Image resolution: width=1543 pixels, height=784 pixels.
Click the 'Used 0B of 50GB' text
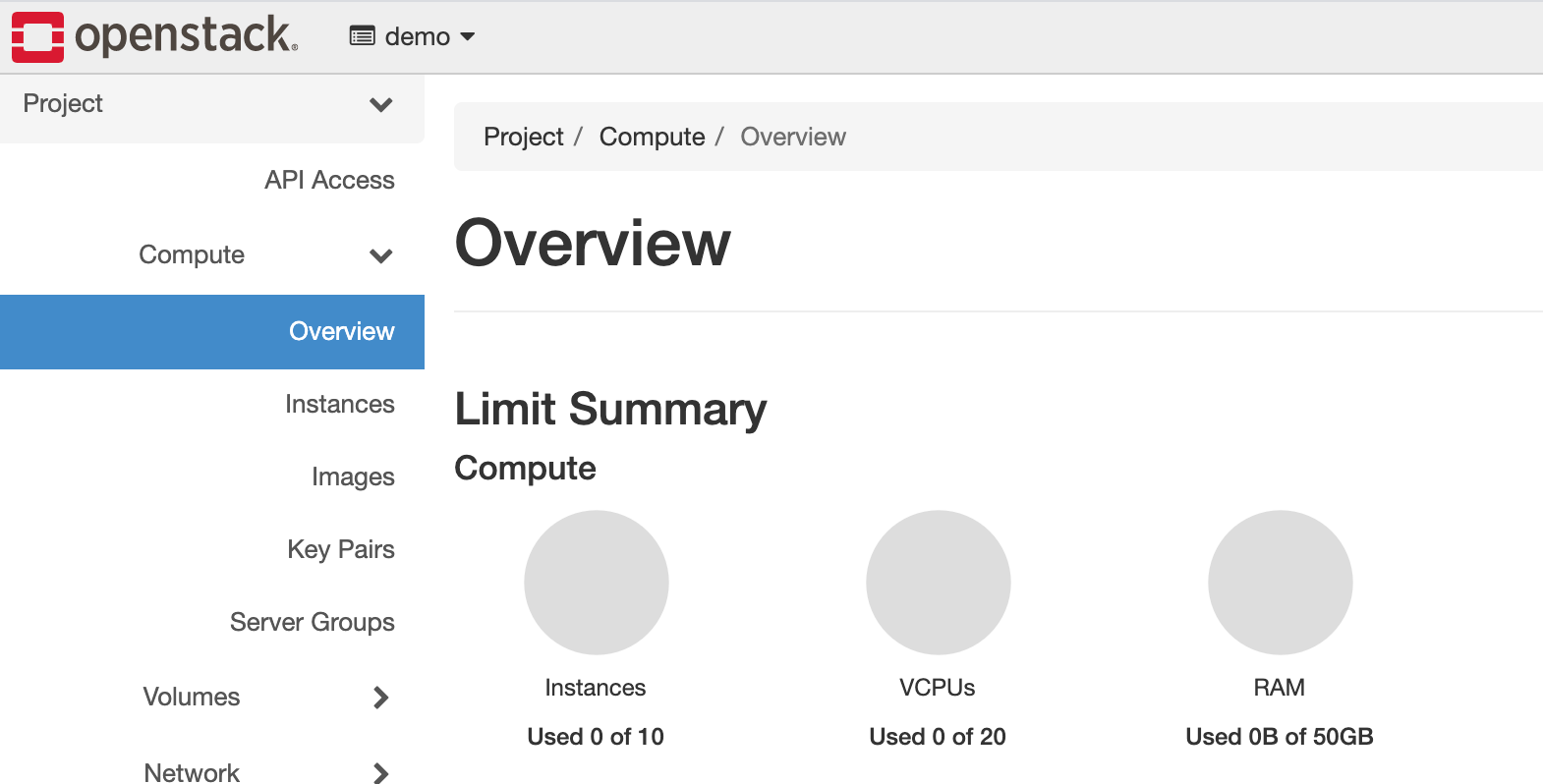1280,737
